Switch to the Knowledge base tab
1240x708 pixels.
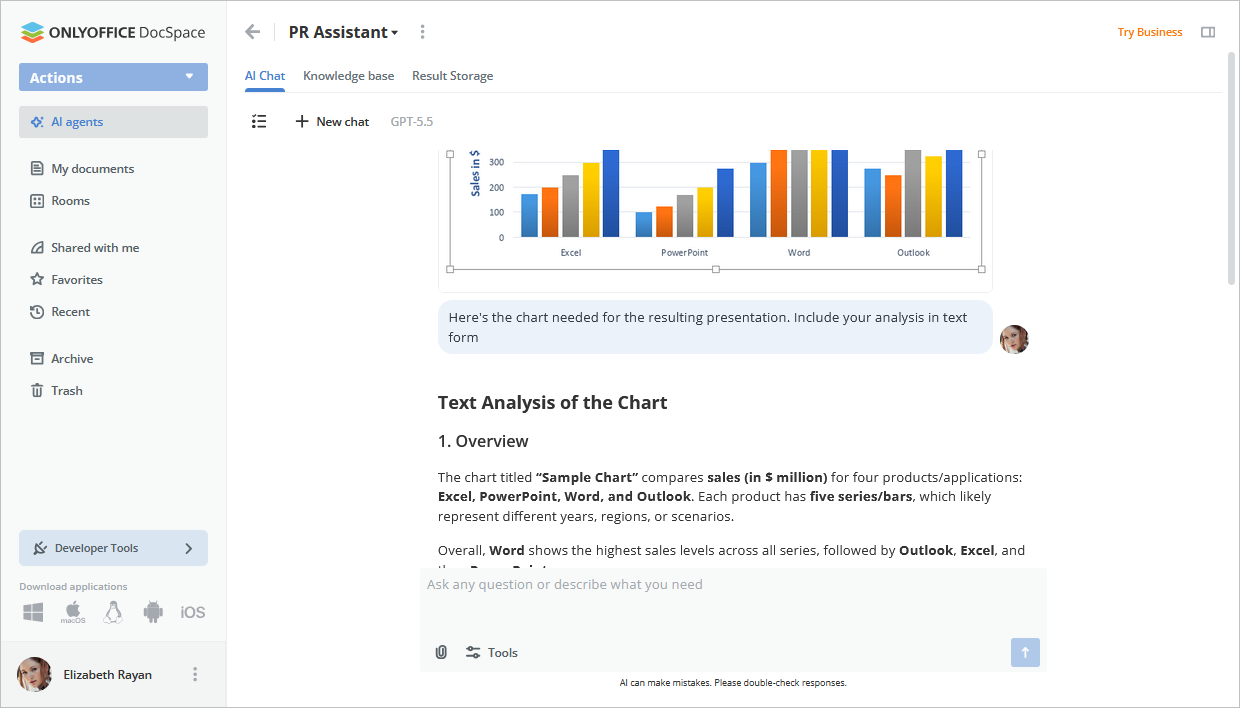click(348, 76)
